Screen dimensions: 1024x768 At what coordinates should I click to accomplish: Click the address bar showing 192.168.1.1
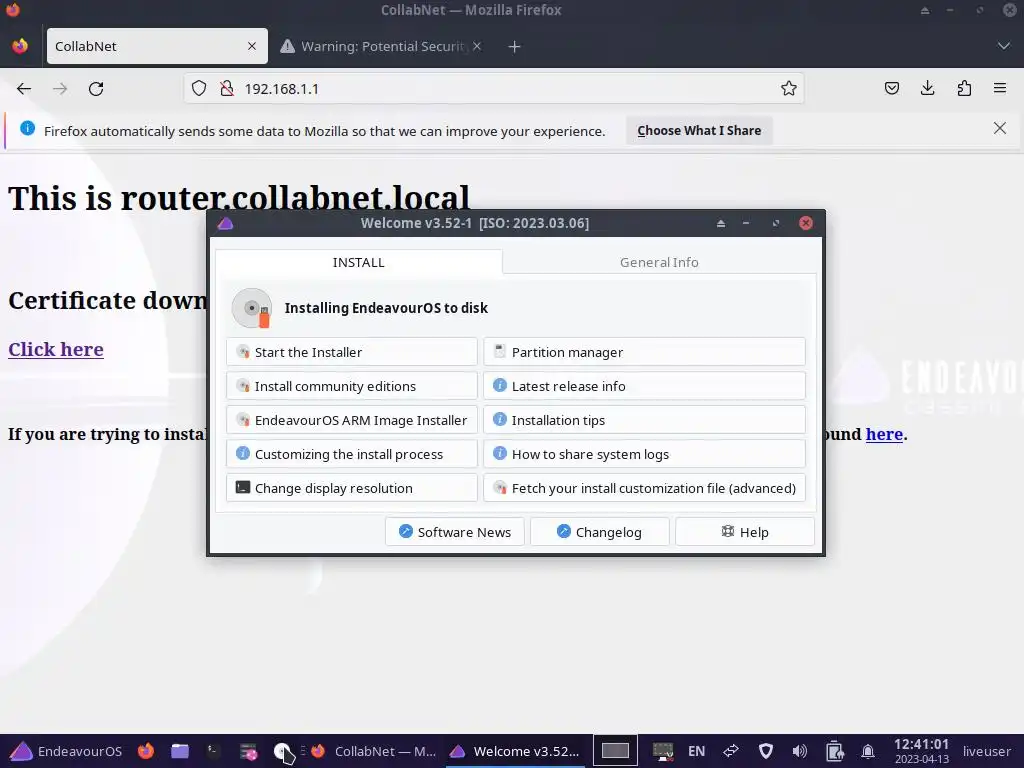493,88
